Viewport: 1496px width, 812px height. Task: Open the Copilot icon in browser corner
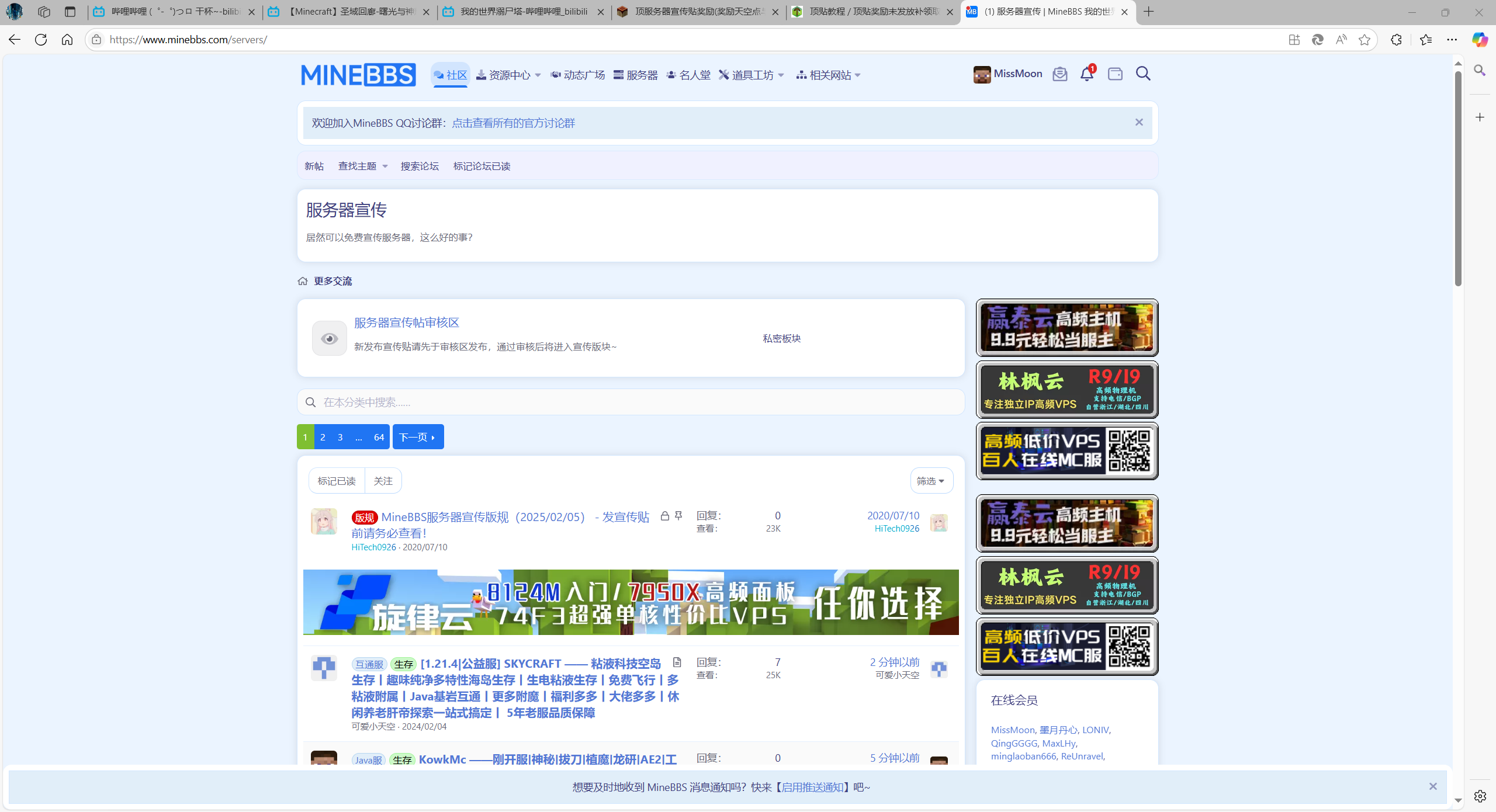[x=1480, y=40]
